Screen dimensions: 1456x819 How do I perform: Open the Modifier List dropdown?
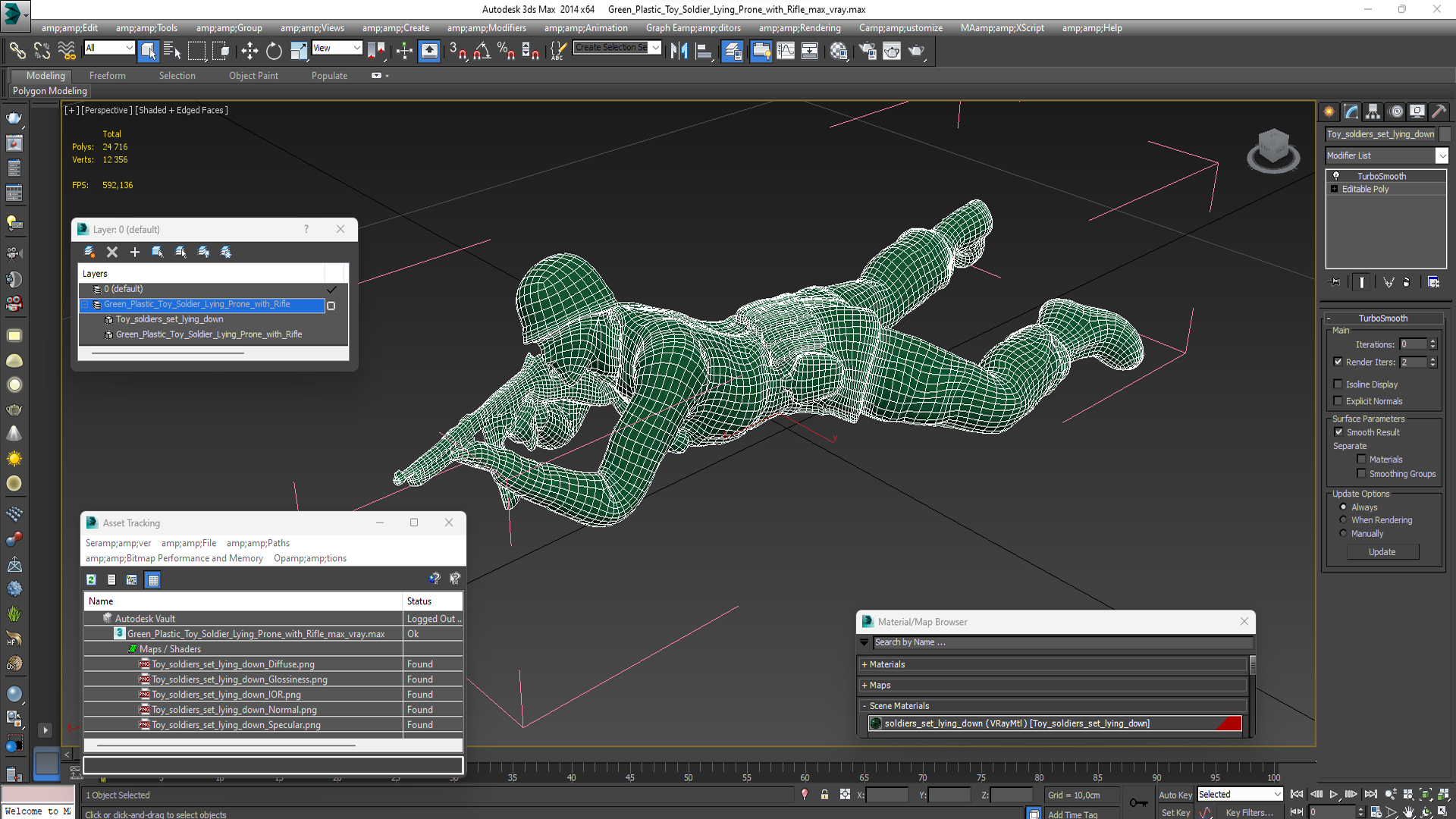point(1386,155)
